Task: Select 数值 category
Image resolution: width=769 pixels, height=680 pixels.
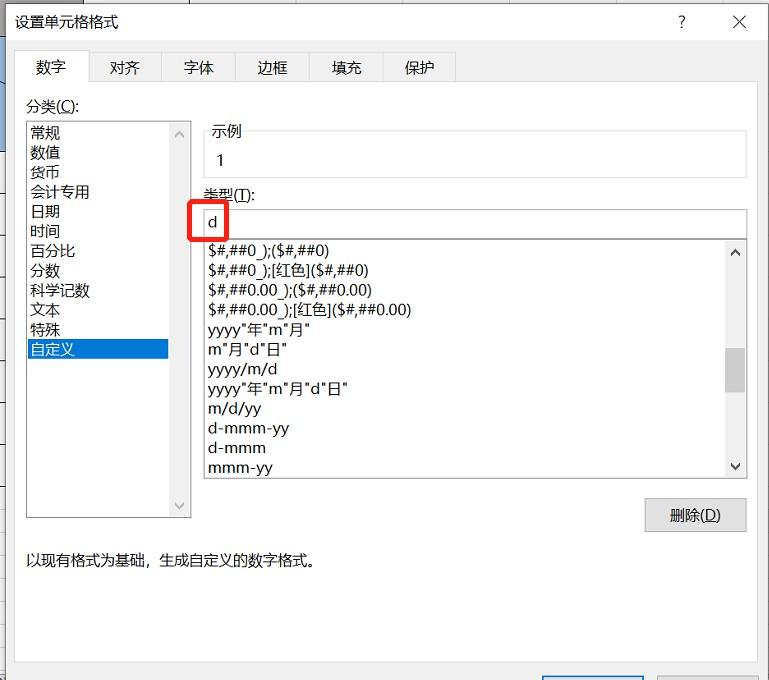Action: click(98, 152)
